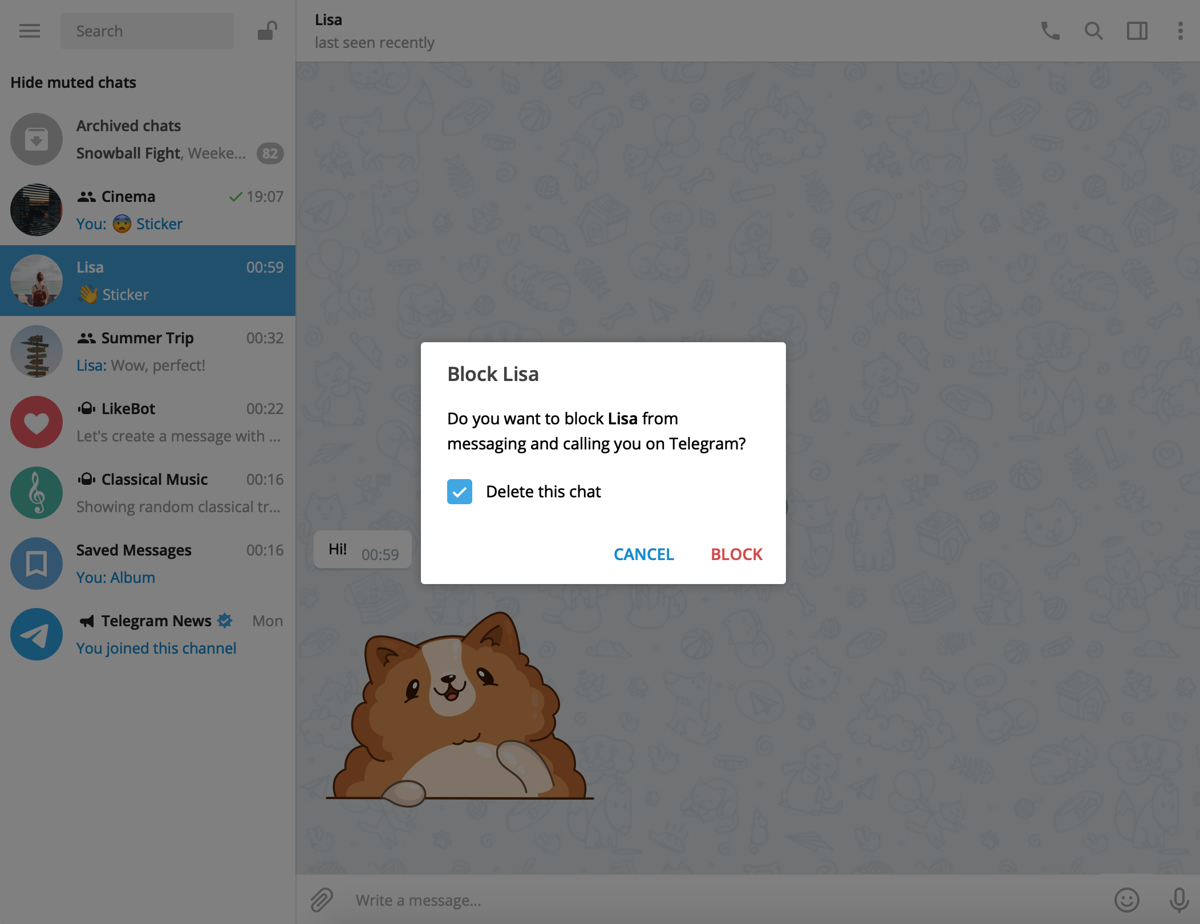Uncheck the Delete this chat checkbox

pyautogui.click(x=459, y=492)
